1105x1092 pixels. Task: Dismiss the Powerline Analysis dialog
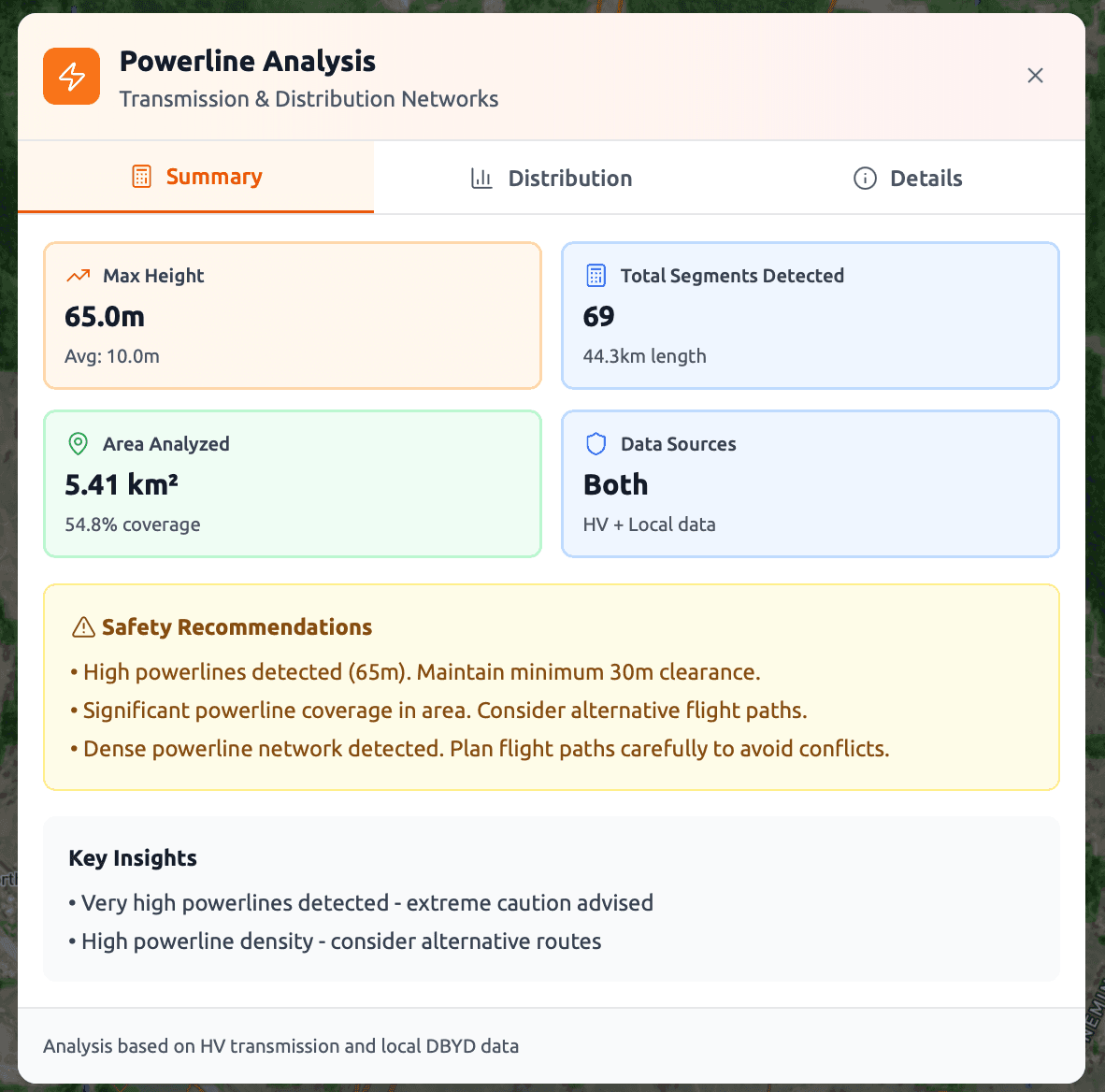pos(1035,76)
